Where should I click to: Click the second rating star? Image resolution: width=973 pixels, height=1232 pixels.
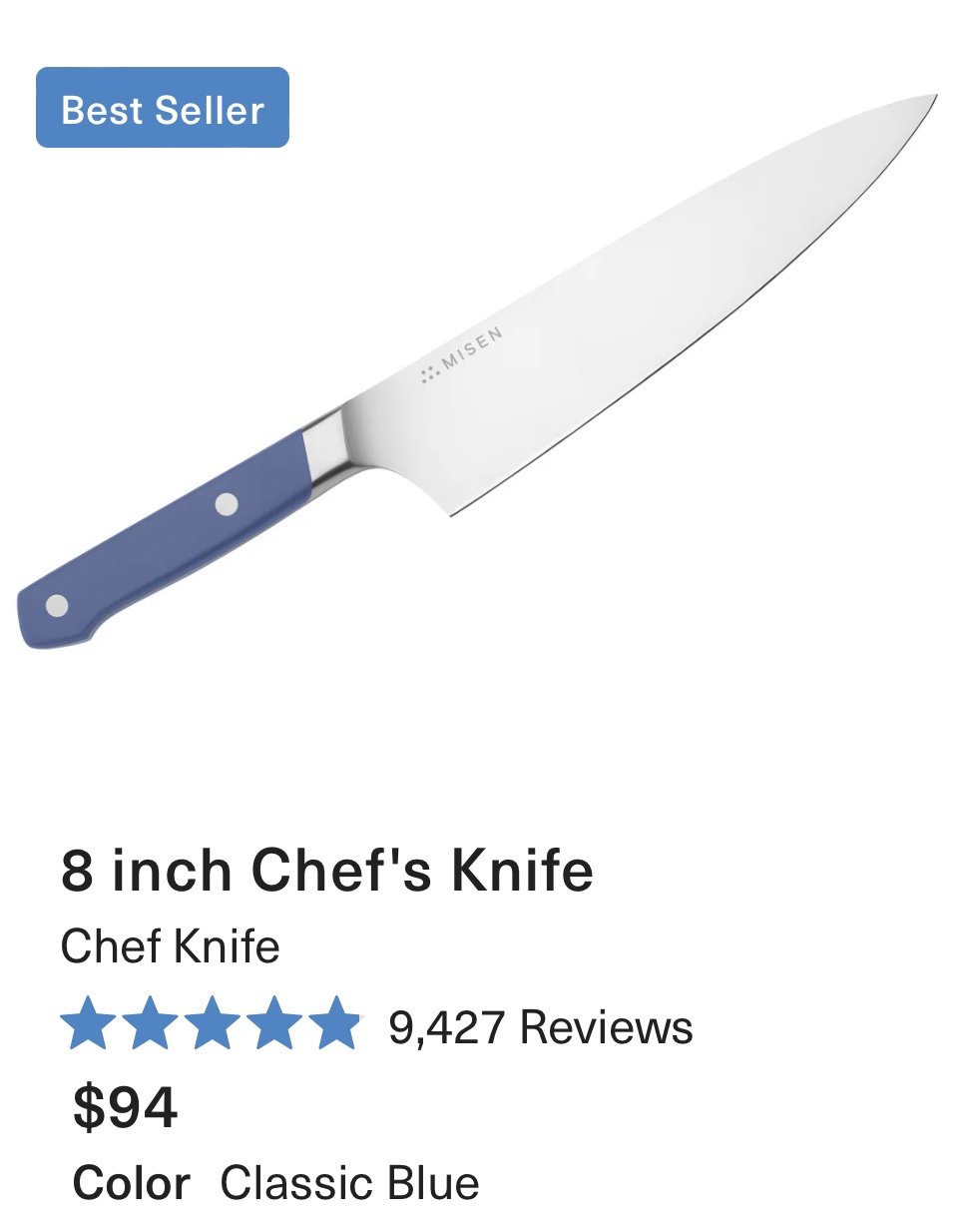pos(150,1023)
